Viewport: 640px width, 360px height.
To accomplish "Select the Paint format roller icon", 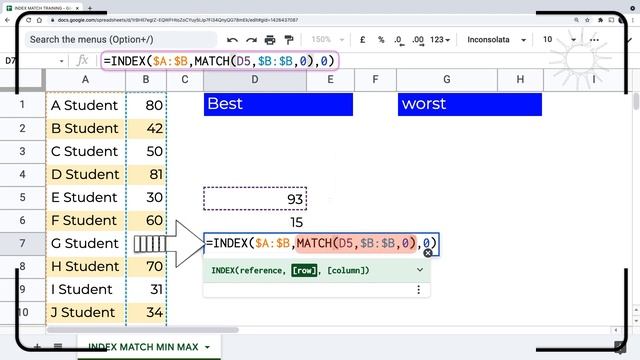I will pos(289,40).
